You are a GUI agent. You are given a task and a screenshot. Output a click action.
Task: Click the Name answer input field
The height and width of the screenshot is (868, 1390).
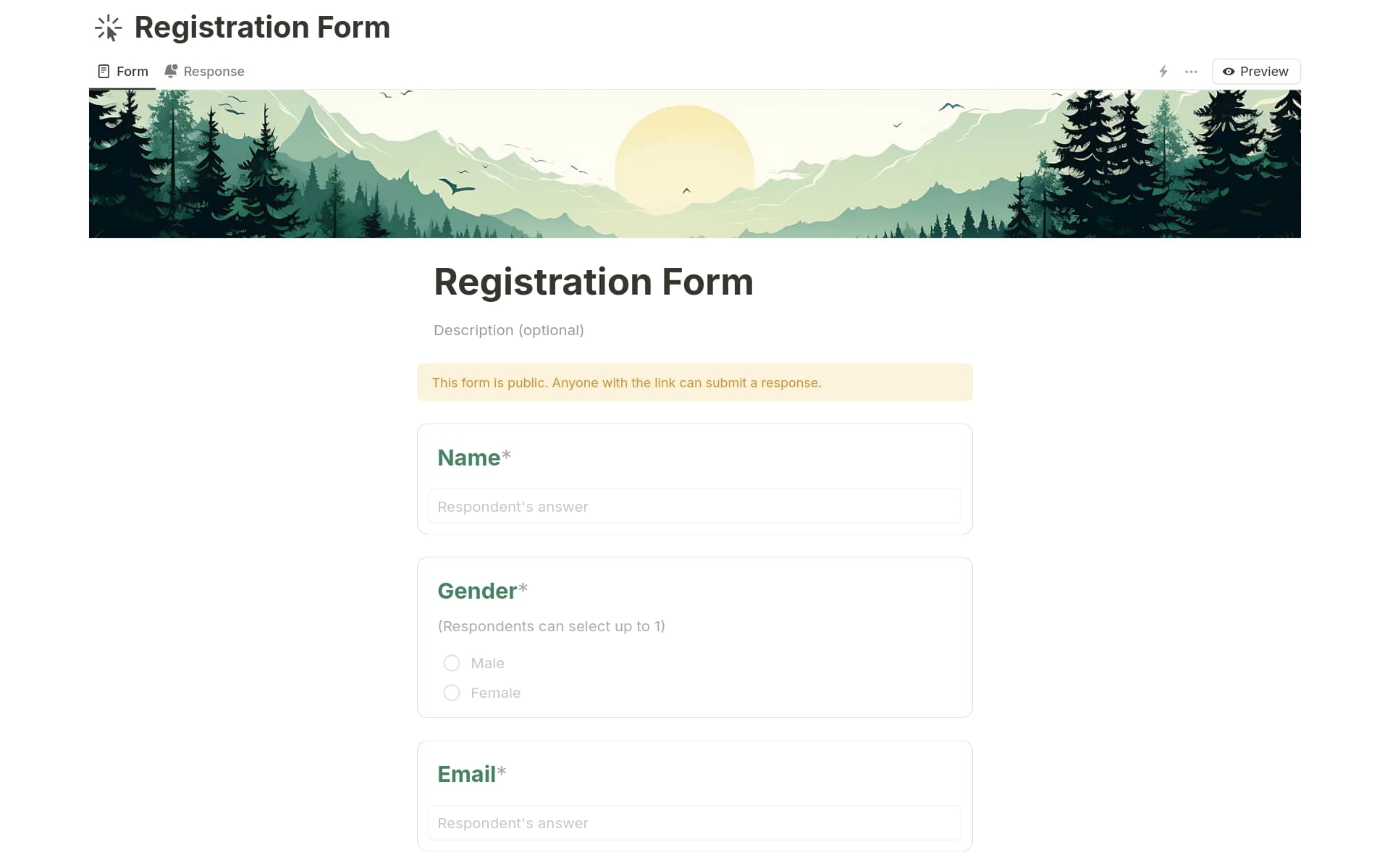click(x=694, y=506)
